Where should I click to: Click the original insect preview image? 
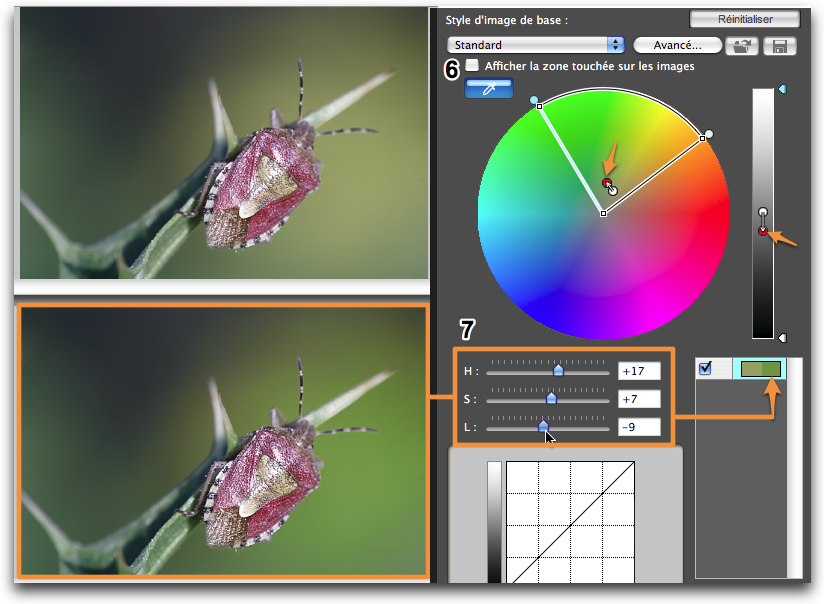coord(224,143)
